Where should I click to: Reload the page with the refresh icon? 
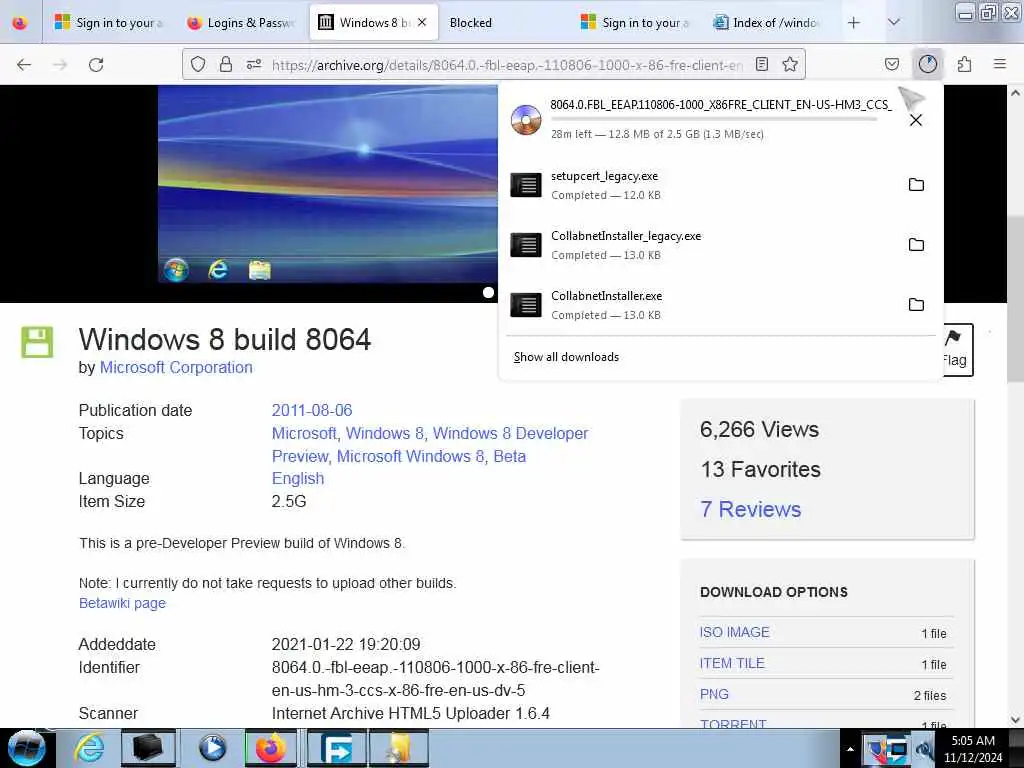click(x=96, y=65)
